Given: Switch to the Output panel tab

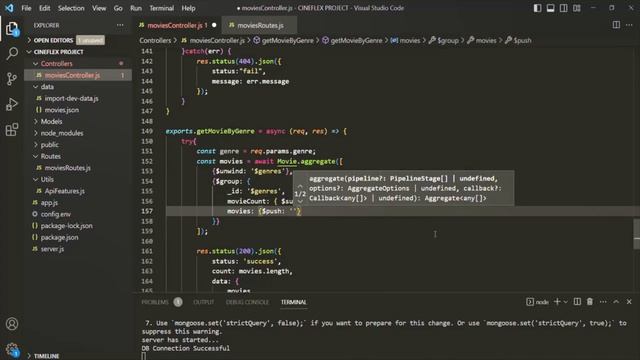Looking at the screenshot, I should click(x=203, y=302).
